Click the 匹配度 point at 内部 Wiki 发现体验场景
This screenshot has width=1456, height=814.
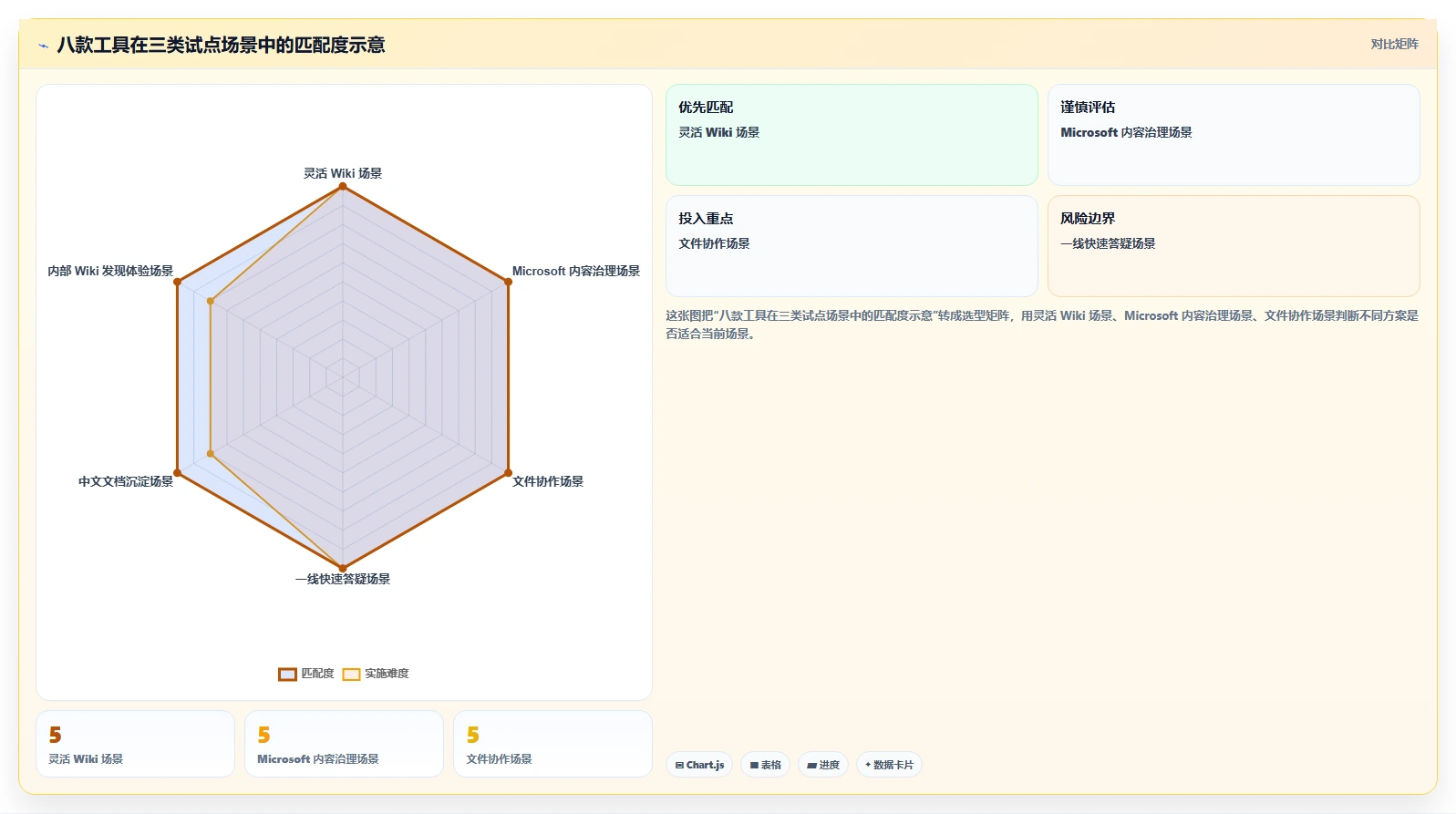tap(177, 282)
